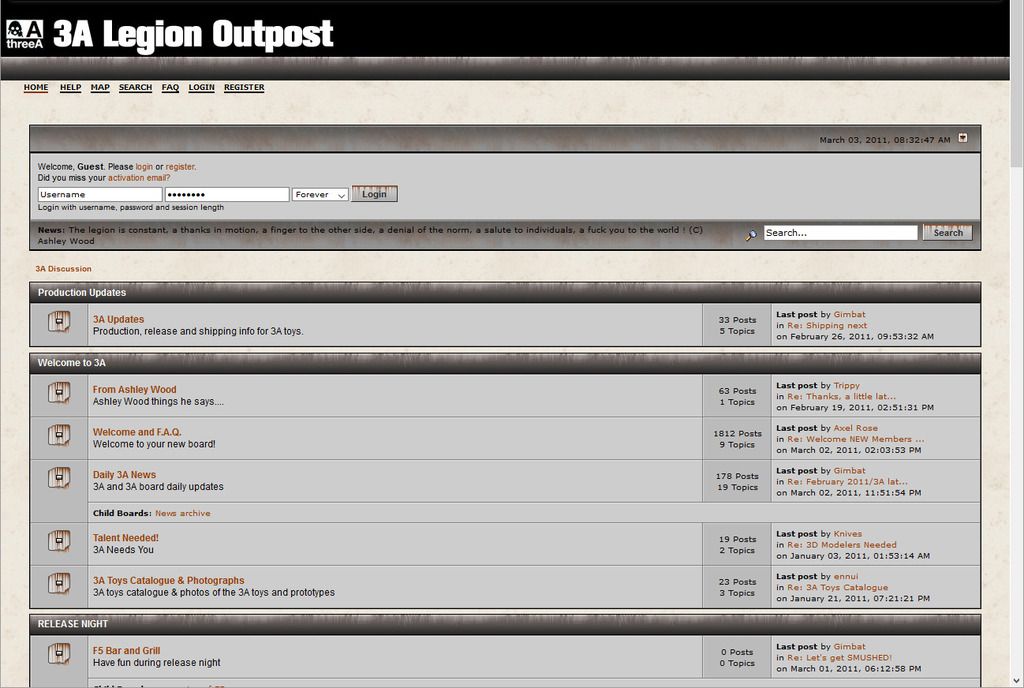Viewport: 1024px width, 688px height.
Task: Open the Re: 3A Toys Catalogue post
Action: tap(837, 587)
